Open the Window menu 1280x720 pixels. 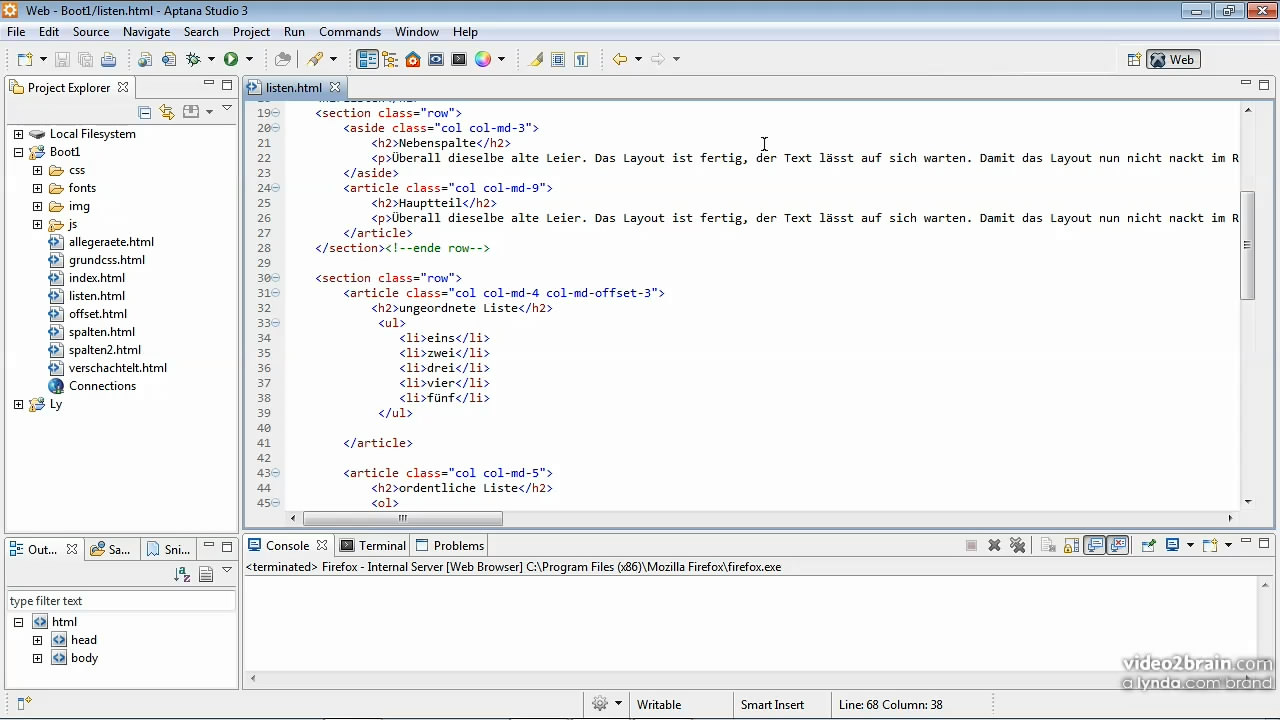coord(417,32)
